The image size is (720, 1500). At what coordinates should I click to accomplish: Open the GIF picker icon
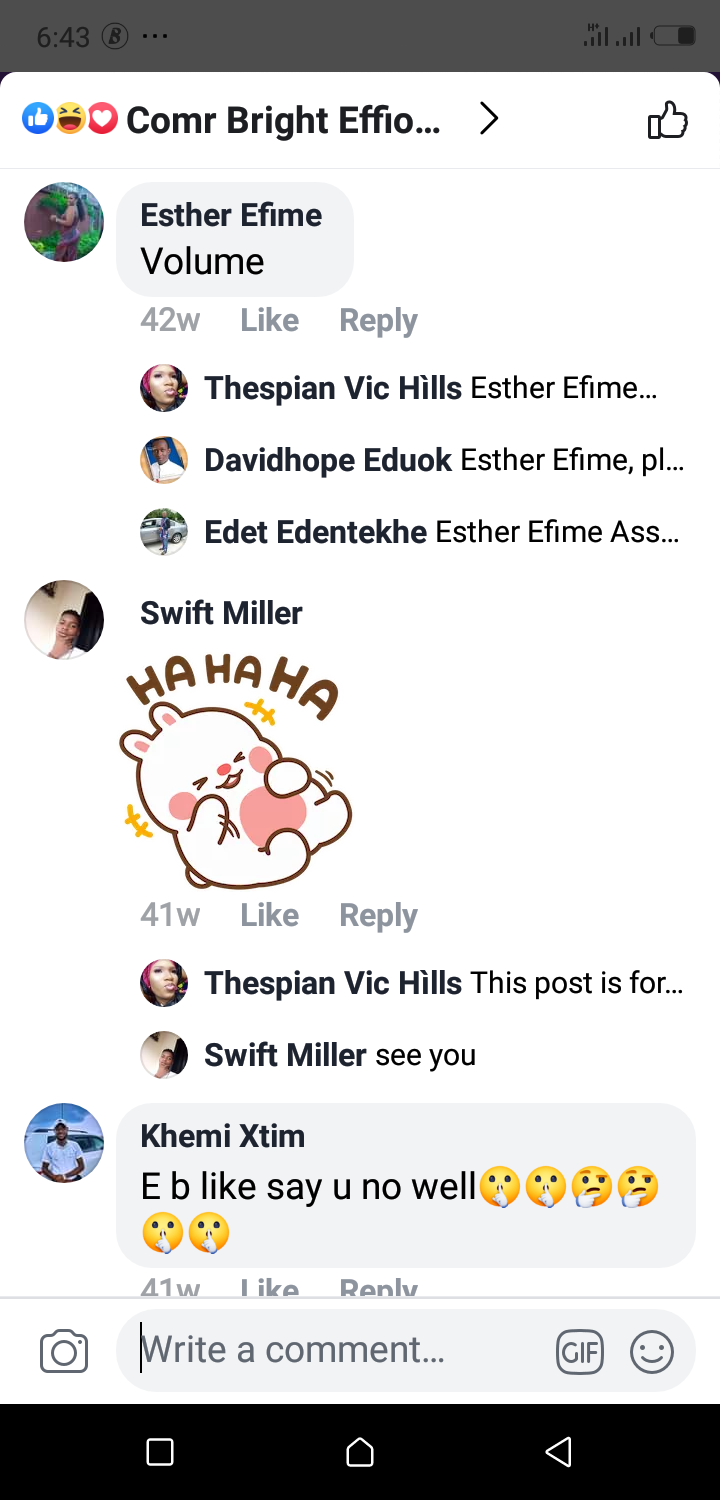coord(579,1353)
